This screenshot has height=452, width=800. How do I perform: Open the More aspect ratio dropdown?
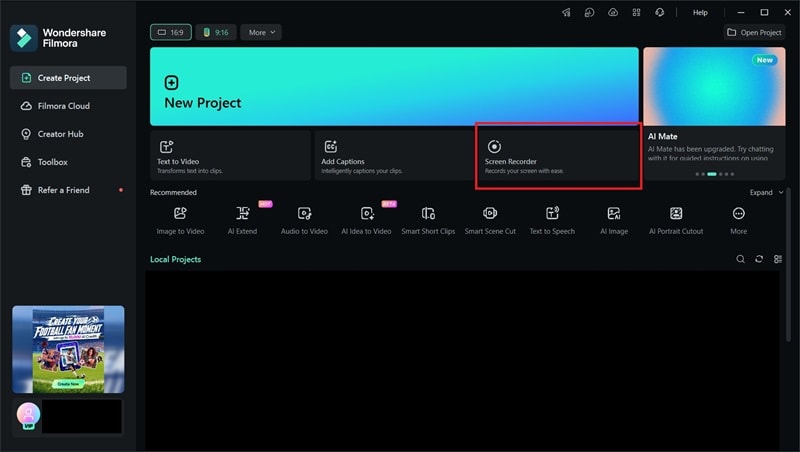point(261,32)
